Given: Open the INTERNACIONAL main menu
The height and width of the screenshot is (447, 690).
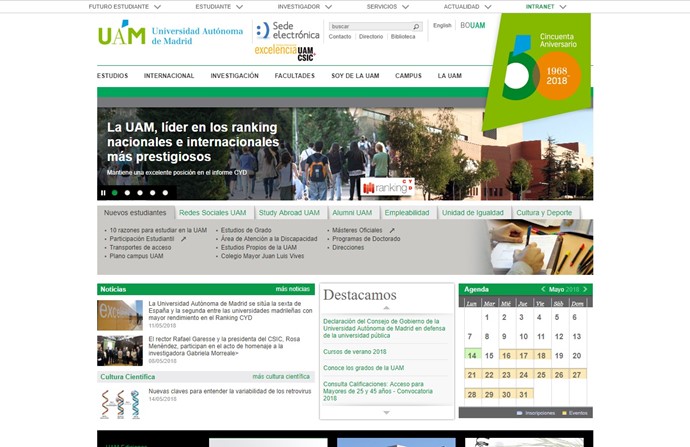Looking at the screenshot, I should (169, 76).
